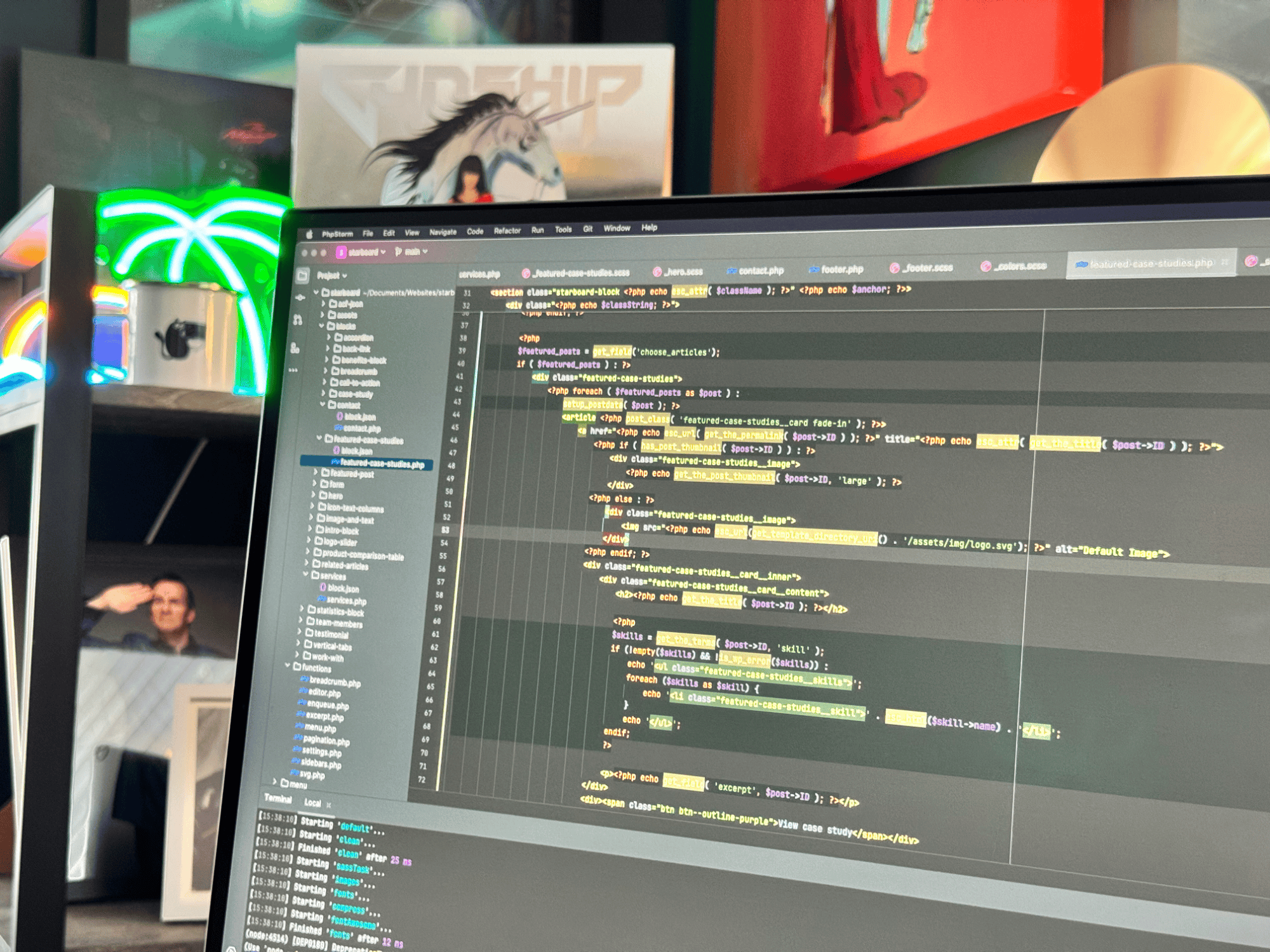Select enqueue.php in the project tree

pyautogui.click(x=323, y=704)
